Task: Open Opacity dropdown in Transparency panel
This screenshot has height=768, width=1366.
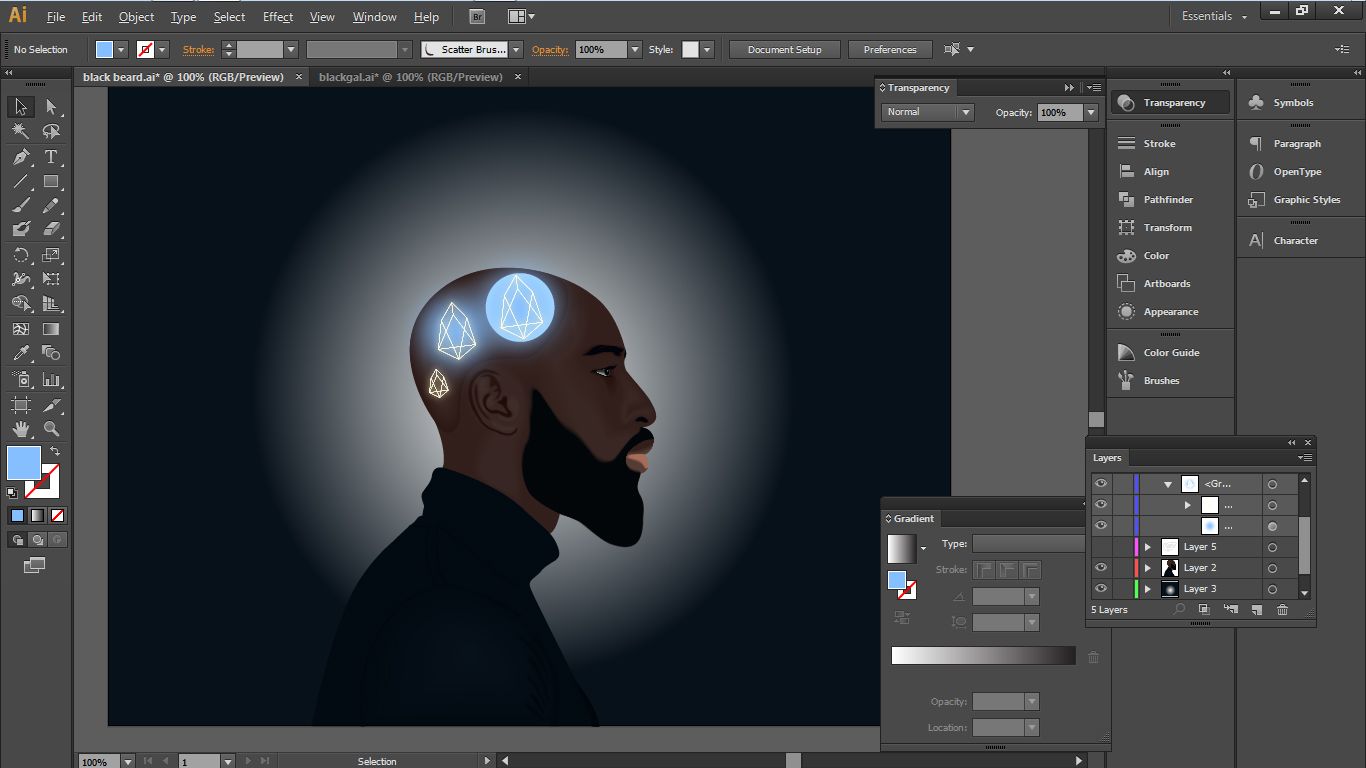Action: (1091, 113)
